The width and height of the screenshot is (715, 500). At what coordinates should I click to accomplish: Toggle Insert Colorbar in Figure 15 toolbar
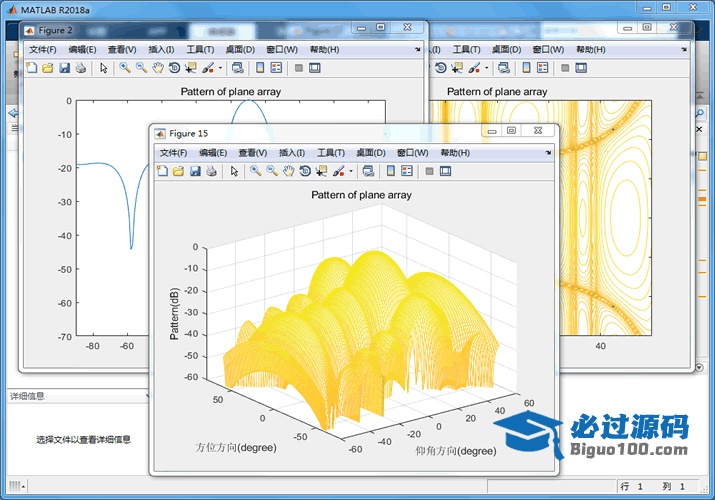click(x=389, y=171)
